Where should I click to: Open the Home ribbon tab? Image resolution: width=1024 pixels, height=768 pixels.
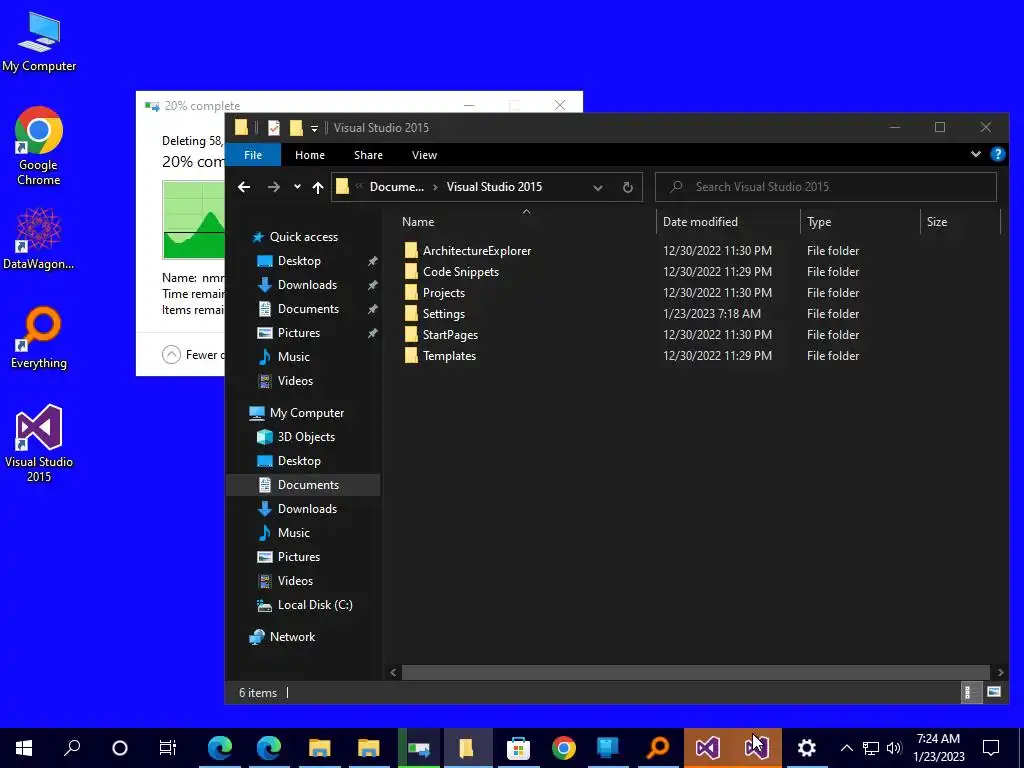(x=310, y=155)
